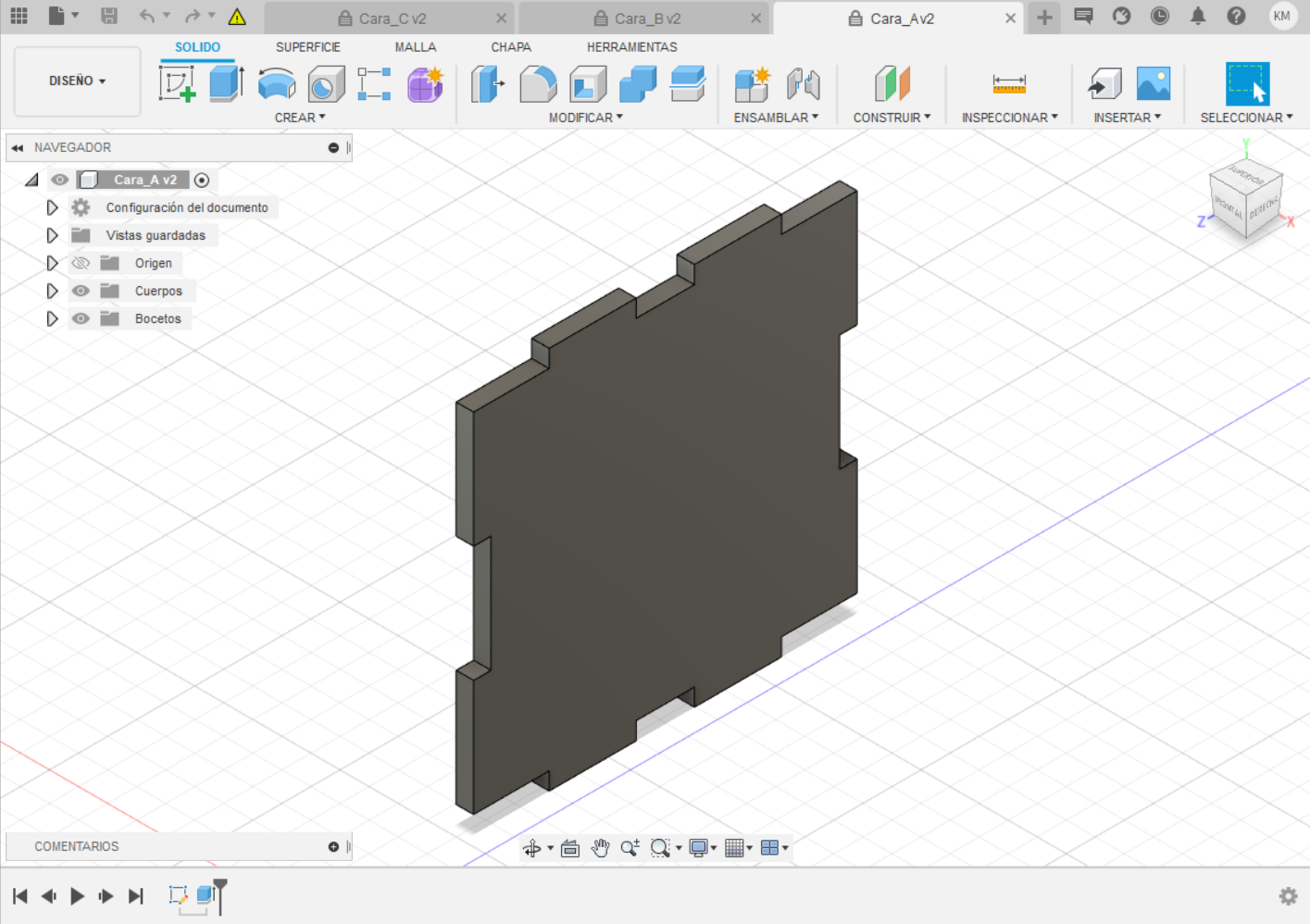
Task: Expand Vistas guardadas node
Action: (x=53, y=235)
